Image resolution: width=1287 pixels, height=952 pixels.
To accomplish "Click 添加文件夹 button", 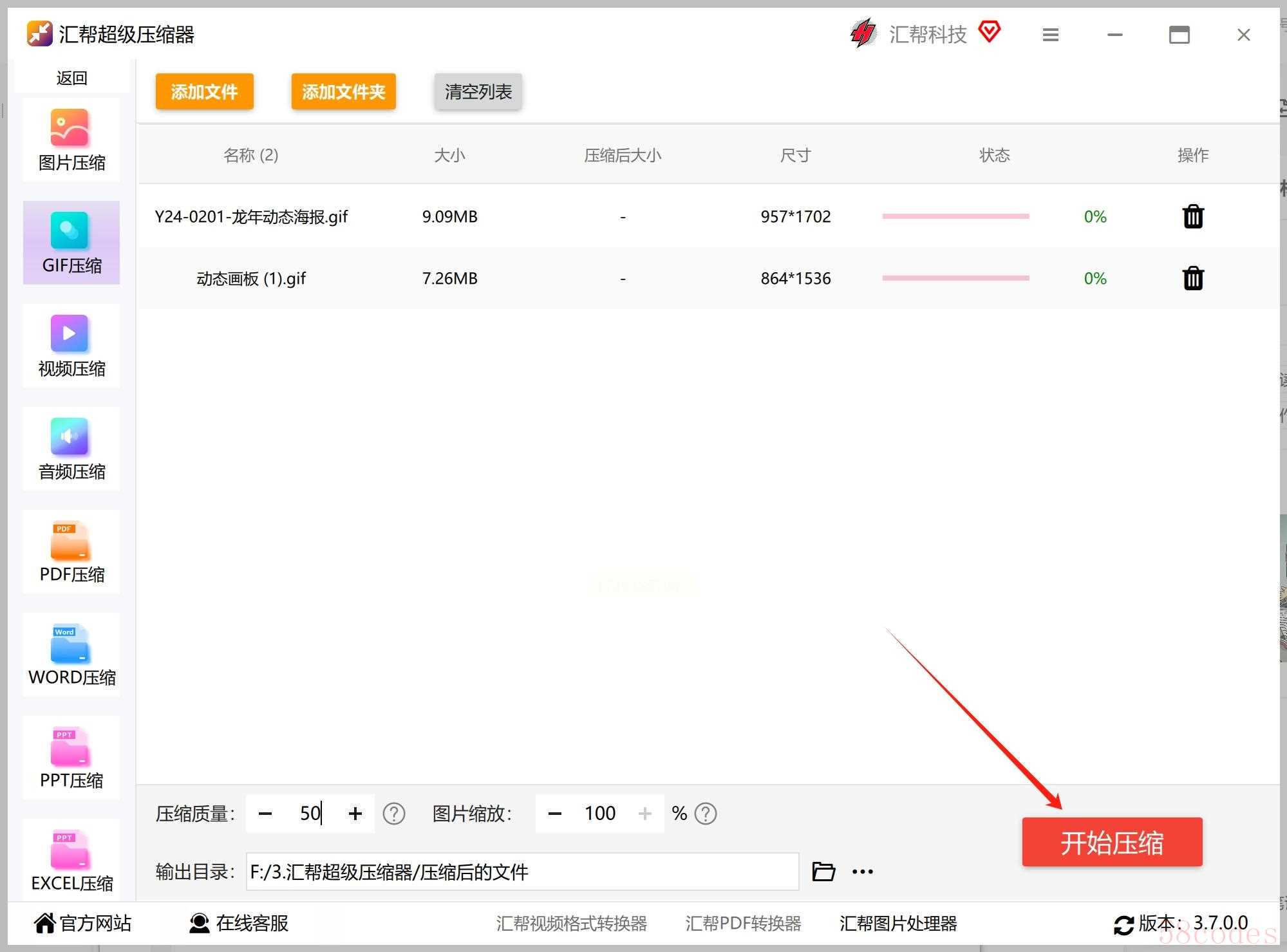I will point(344,91).
